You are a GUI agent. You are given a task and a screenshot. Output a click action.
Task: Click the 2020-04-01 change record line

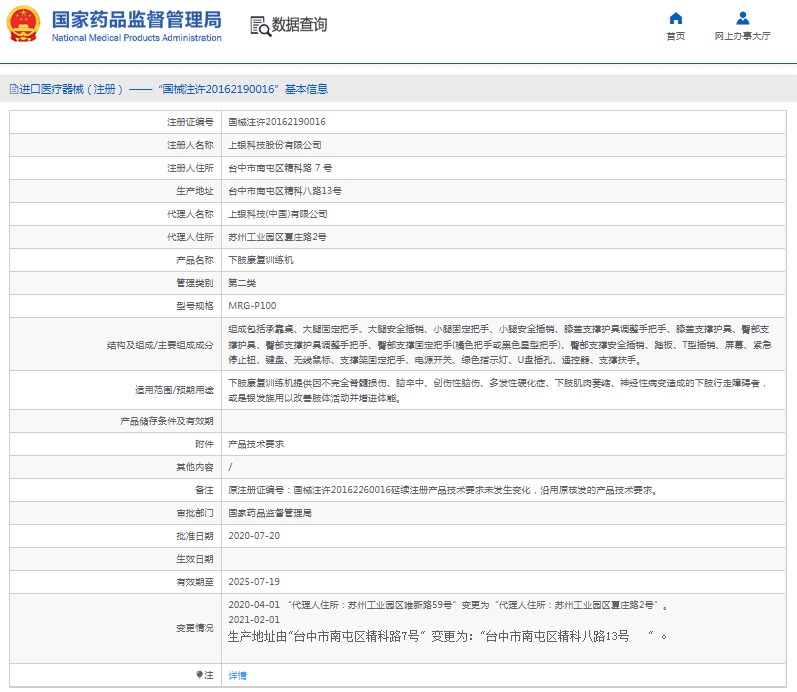point(448,605)
